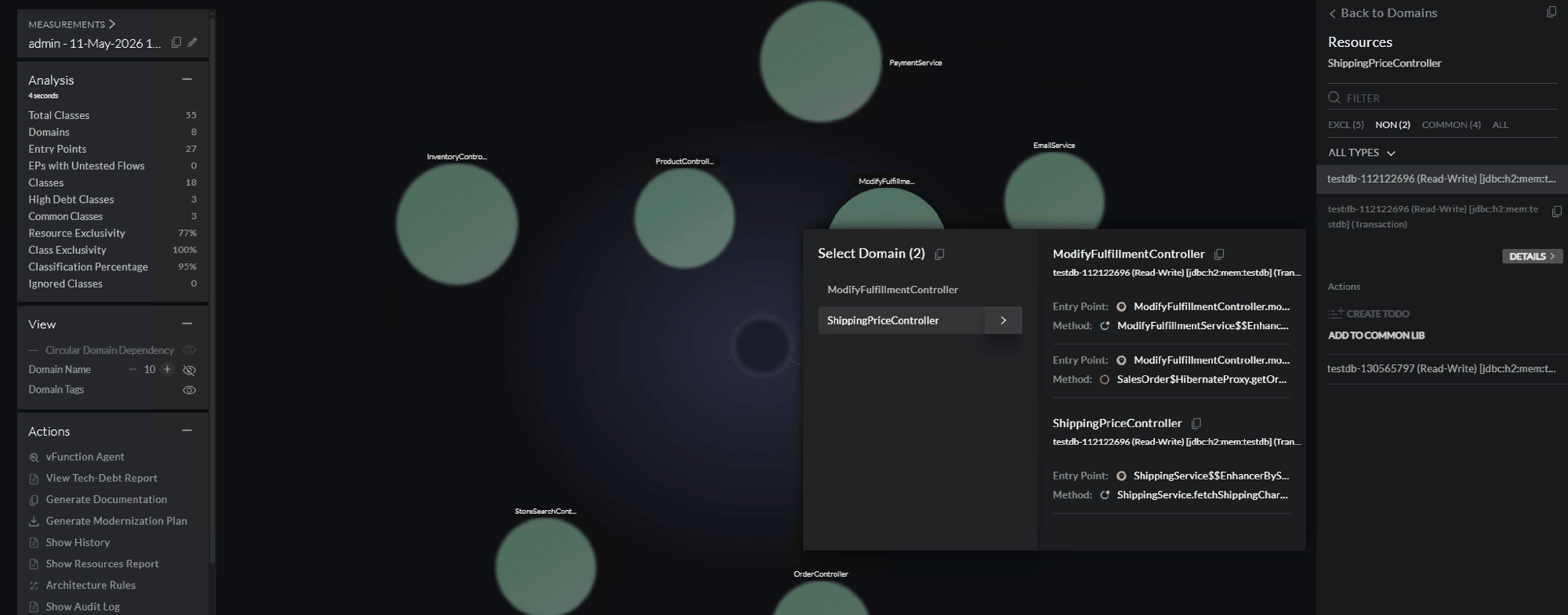Image resolution: width=1568 pixels, height=615 pixels.
Task: Open the Architecture Rules action
Action: tap(91, 585)
